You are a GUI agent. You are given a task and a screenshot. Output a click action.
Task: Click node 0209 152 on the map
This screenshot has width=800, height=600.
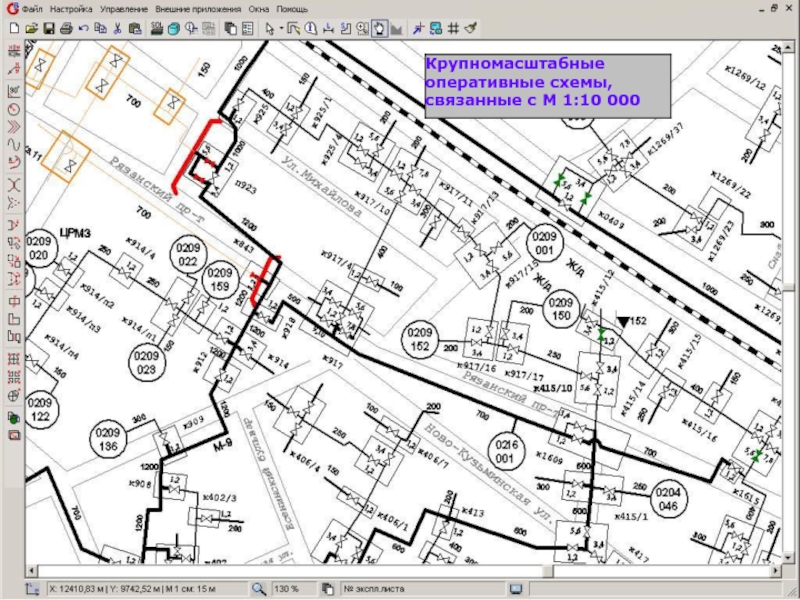tap(419, 339)
